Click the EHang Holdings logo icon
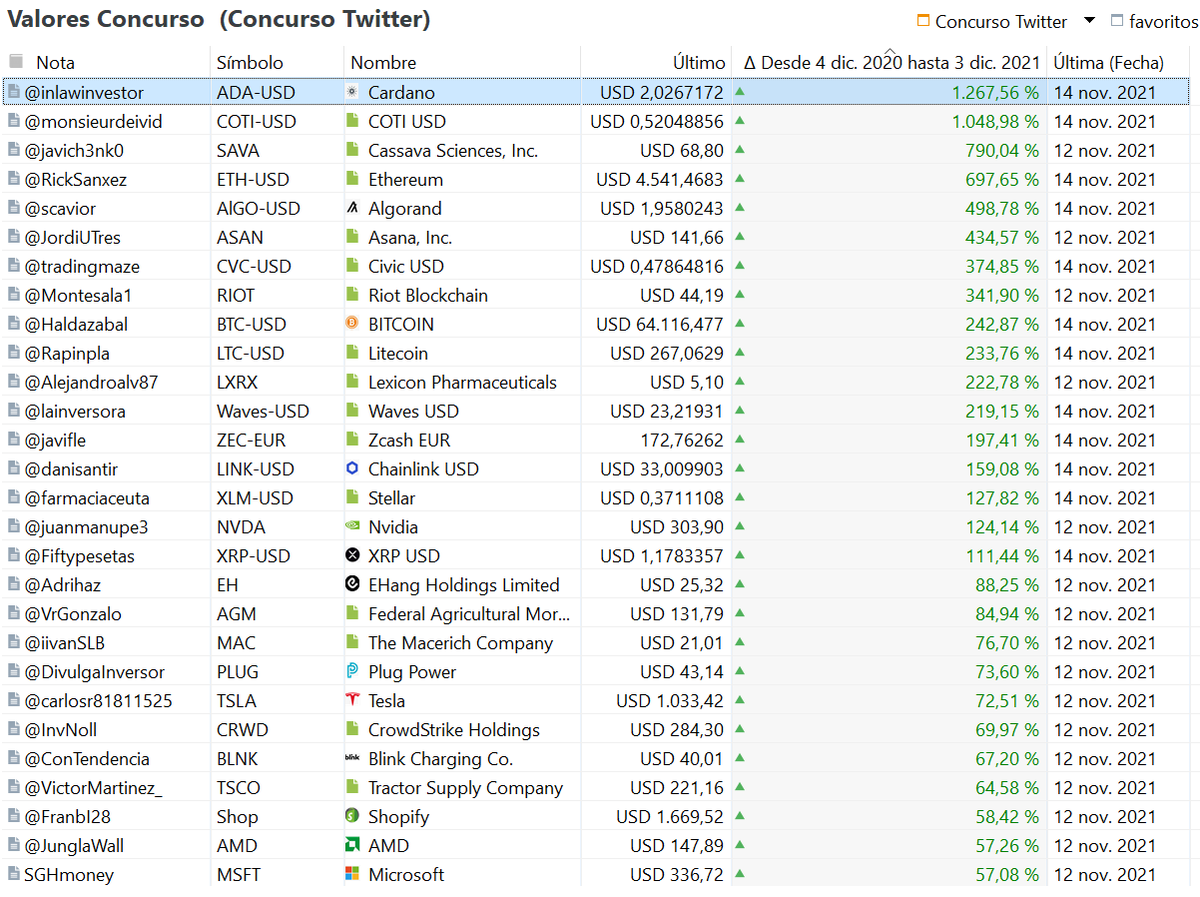 (x=352, y=585)
